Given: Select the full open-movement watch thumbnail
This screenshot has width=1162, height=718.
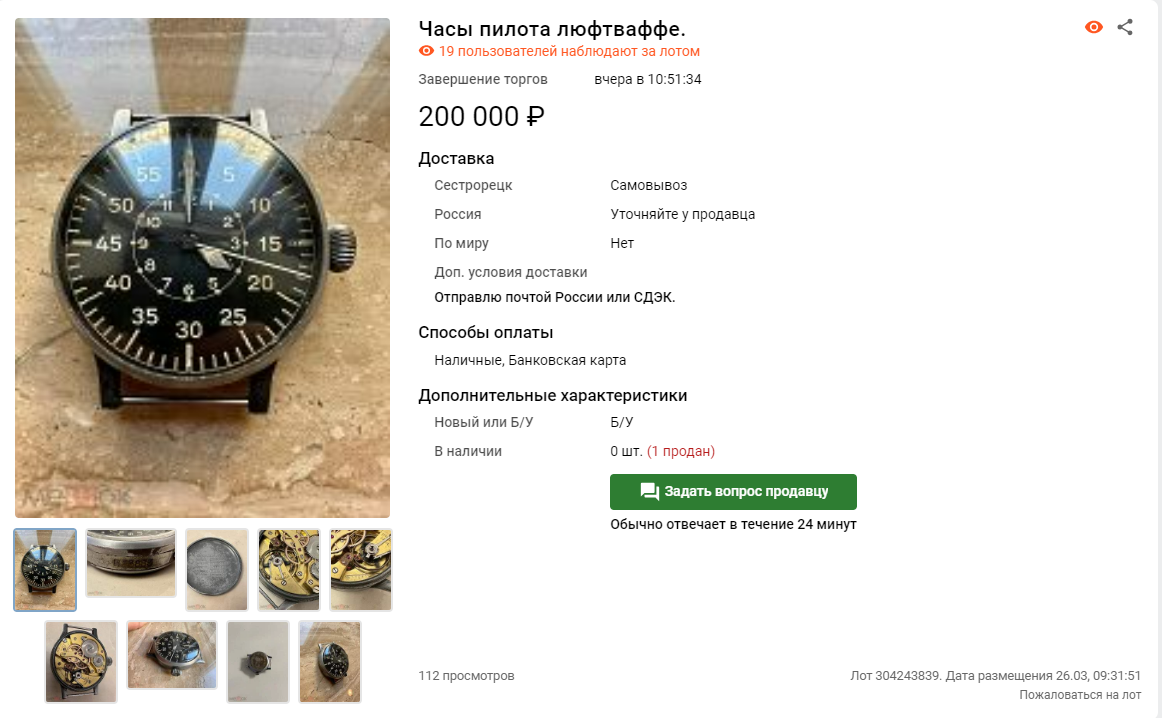Looking at the screenshot, I should click(81, 662).
